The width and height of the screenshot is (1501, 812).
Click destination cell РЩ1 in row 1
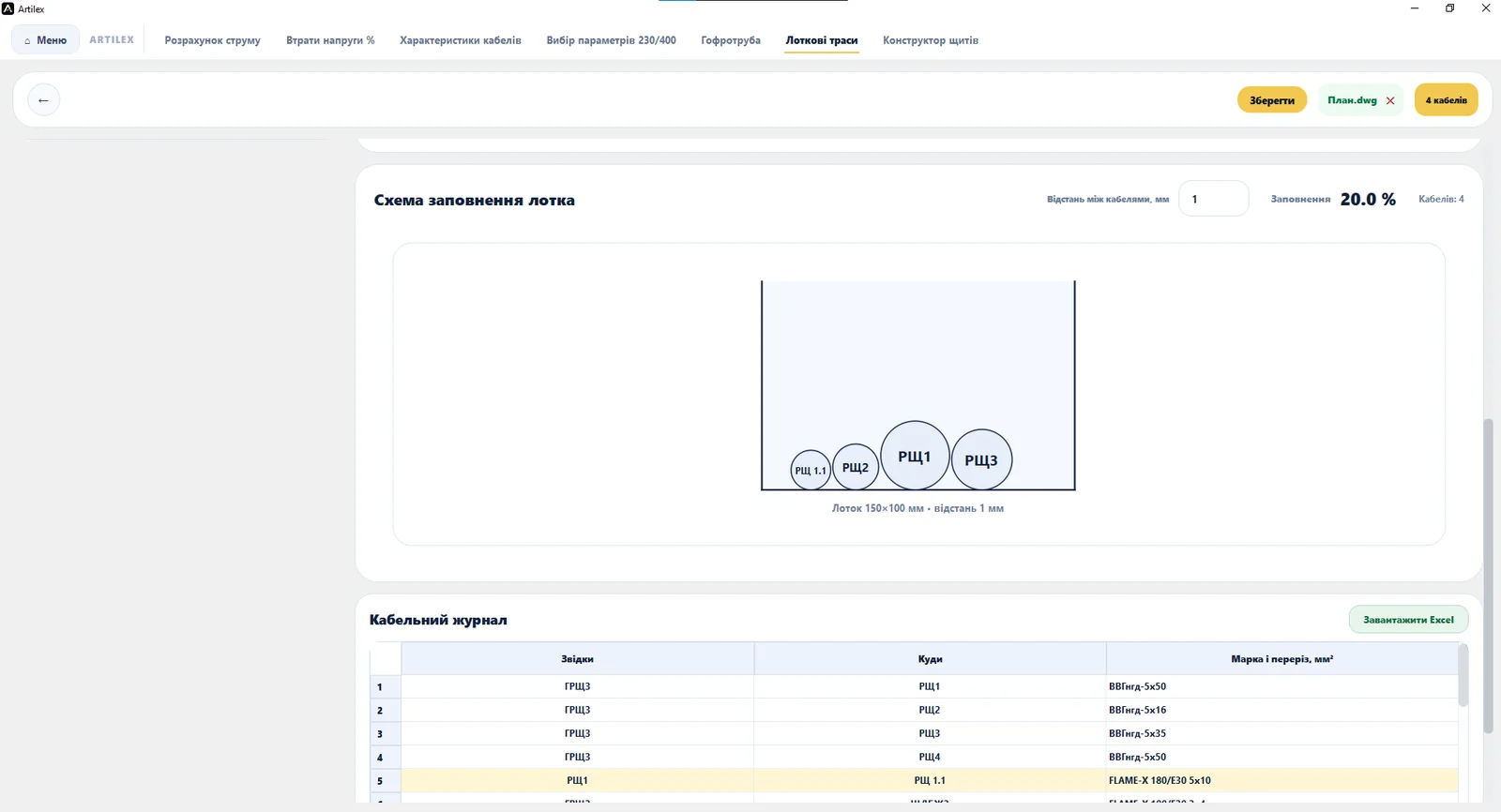(x=930, y=686)
